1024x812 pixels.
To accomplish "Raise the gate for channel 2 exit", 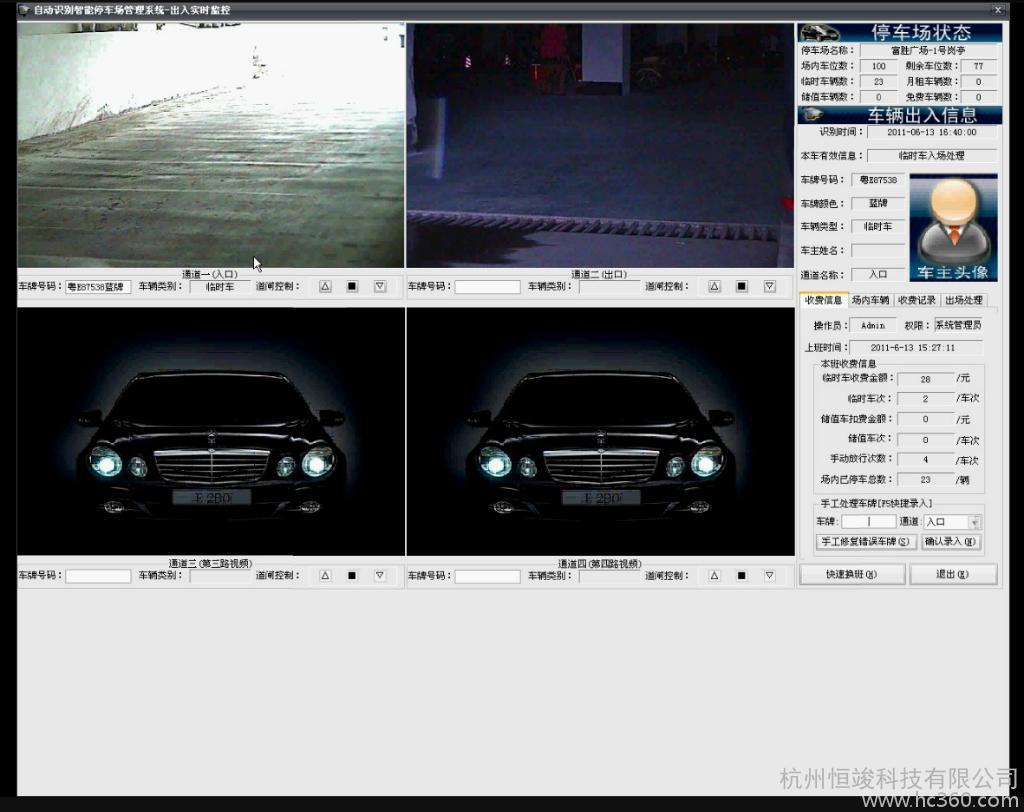I will (714, 286).
